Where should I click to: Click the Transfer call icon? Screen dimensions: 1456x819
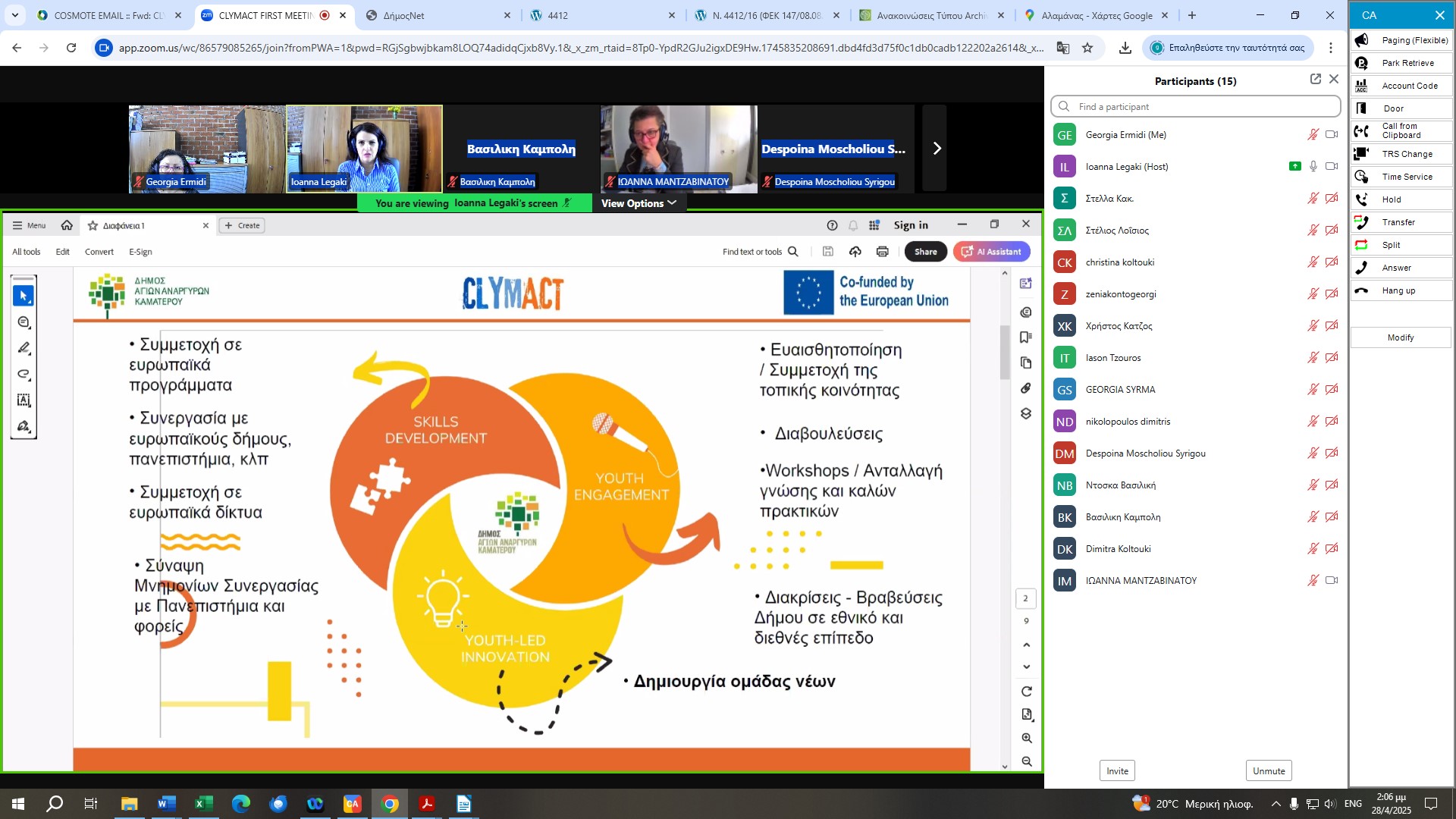coord(1362,222)
